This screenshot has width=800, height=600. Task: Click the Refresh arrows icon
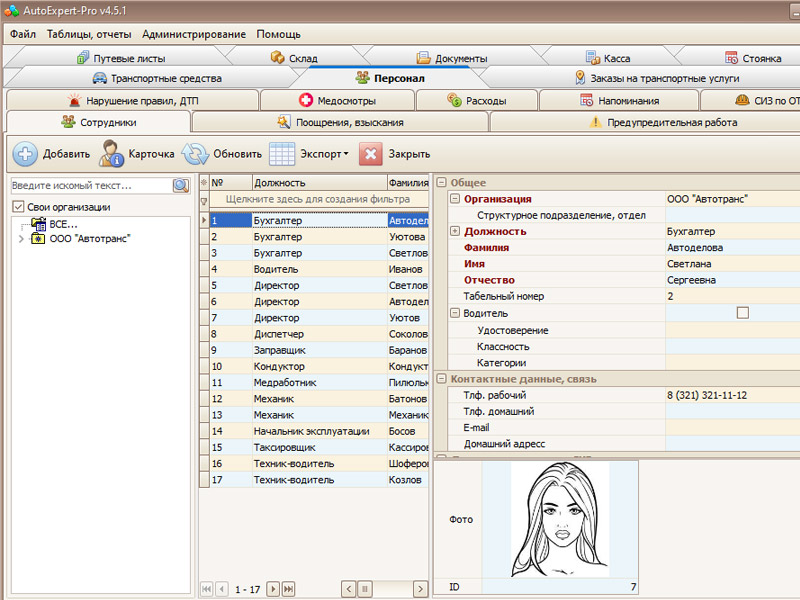point(195,154)
